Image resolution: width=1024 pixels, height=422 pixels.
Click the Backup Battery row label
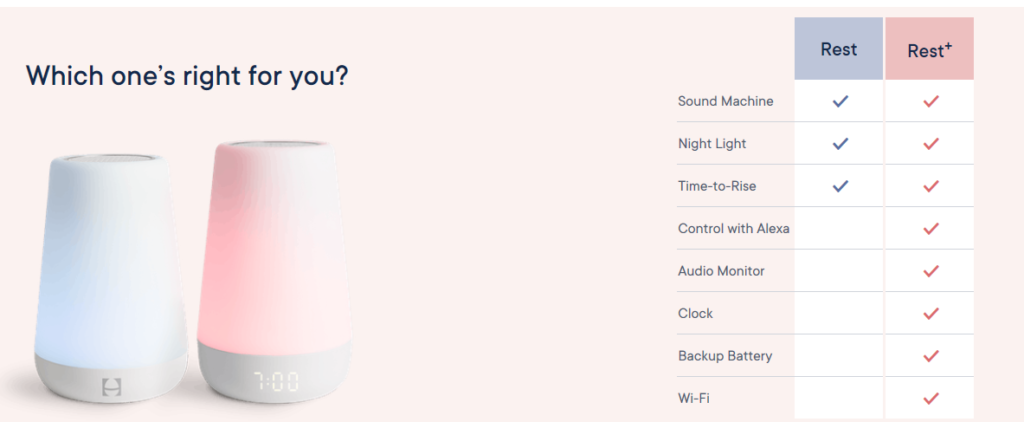[x=725, y=356]
